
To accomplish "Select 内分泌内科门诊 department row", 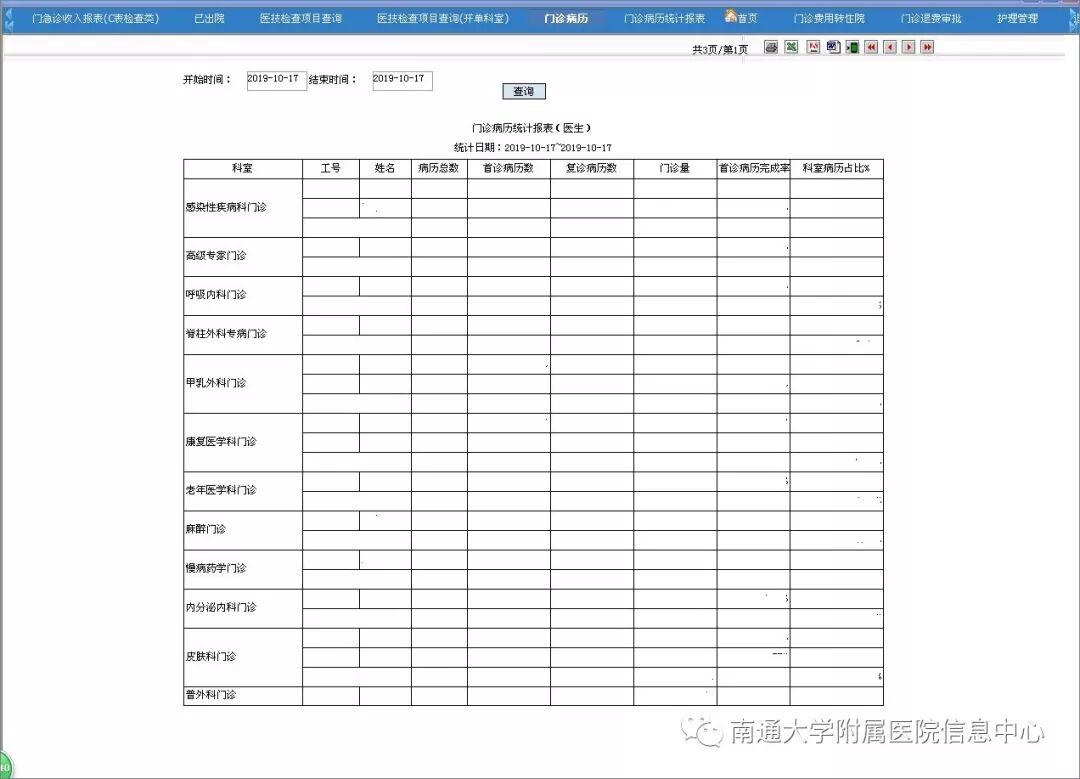I will (242, 609).
